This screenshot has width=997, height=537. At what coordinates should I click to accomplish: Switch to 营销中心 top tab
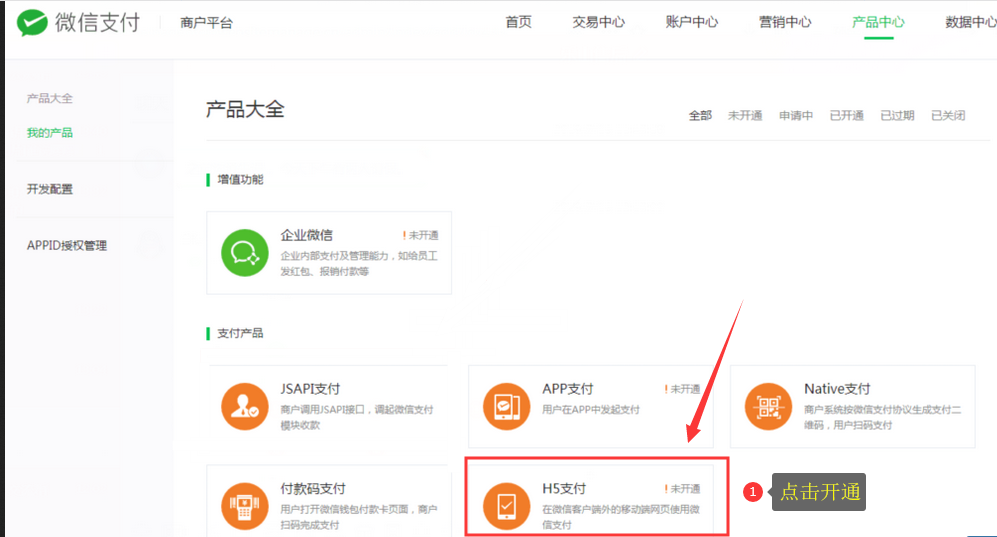(x=785, y=22)
